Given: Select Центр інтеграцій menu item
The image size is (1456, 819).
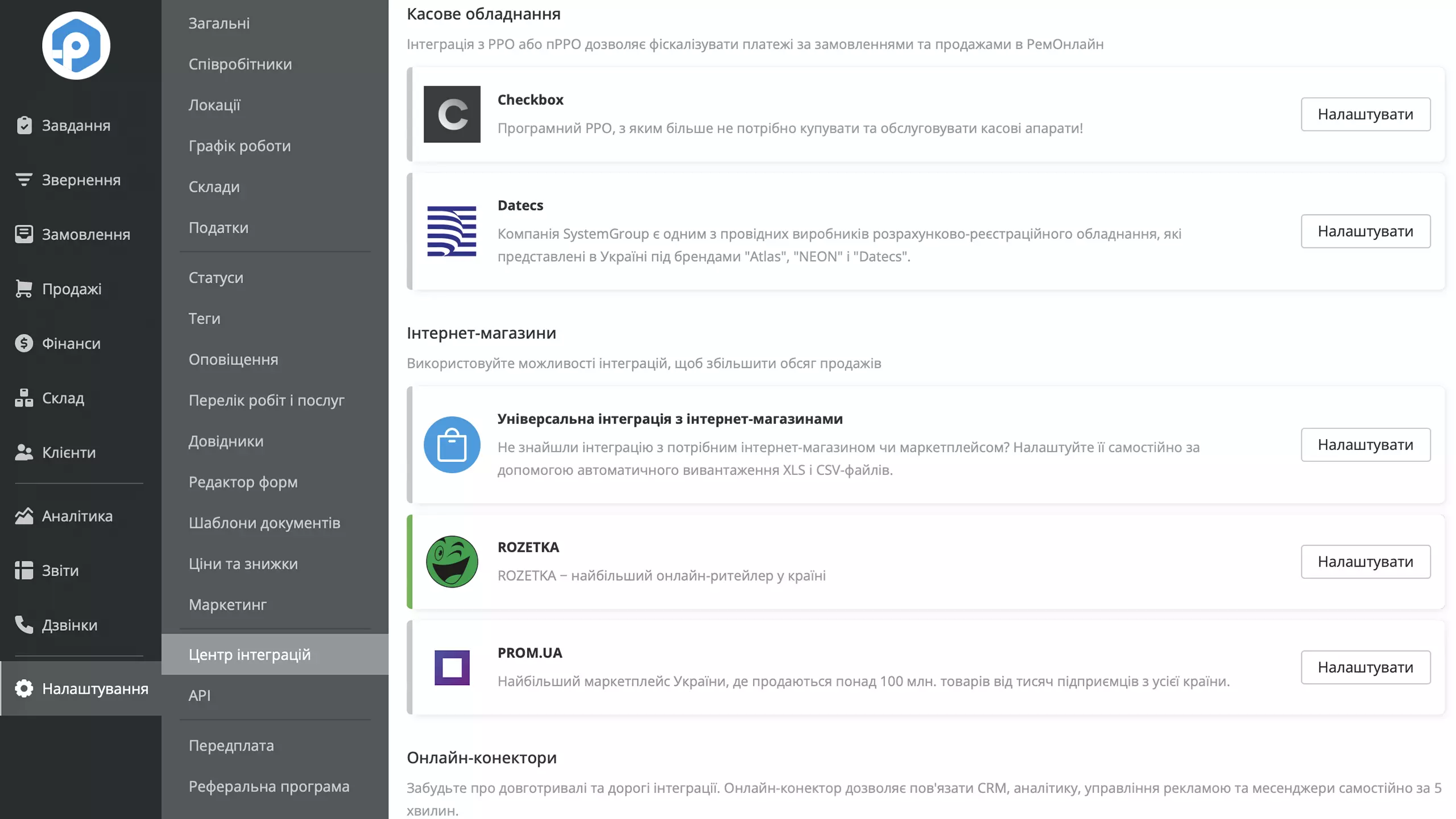Looking at the screenshot, I should tap(275, 654).
